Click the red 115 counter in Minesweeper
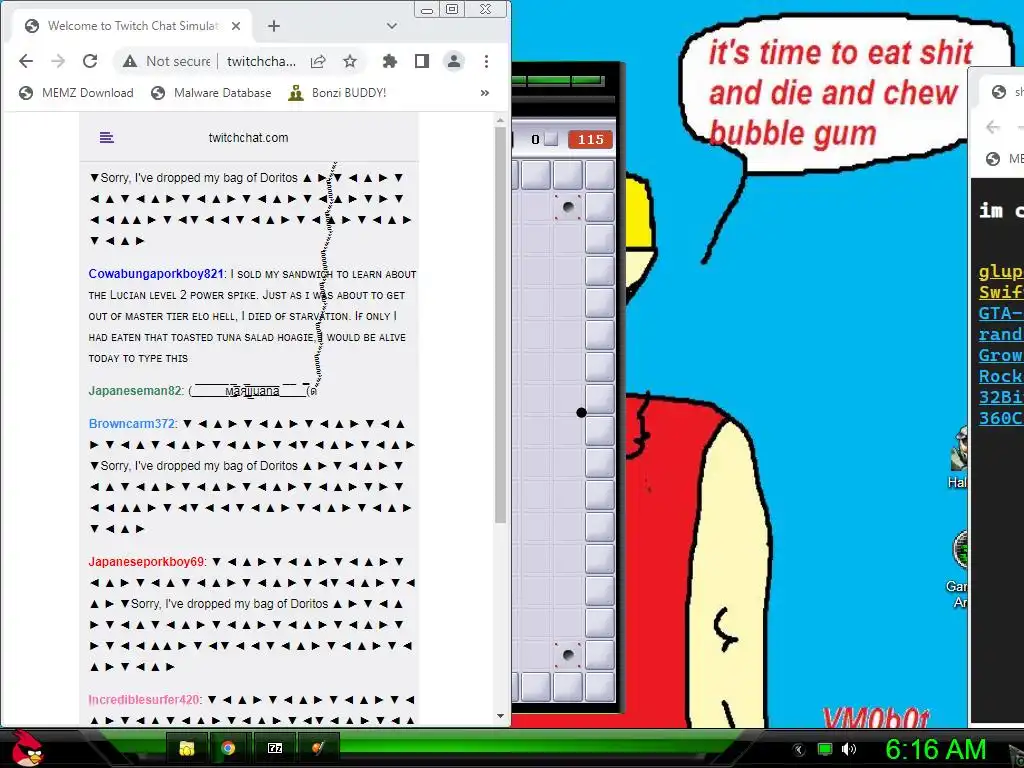The width and height of the screenshot is (1024, 768). coord(590,139)
